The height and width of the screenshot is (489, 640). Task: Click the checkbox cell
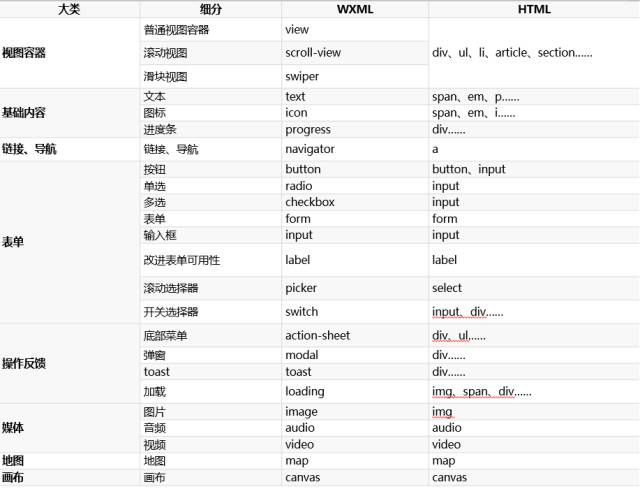tap(355, 202)
